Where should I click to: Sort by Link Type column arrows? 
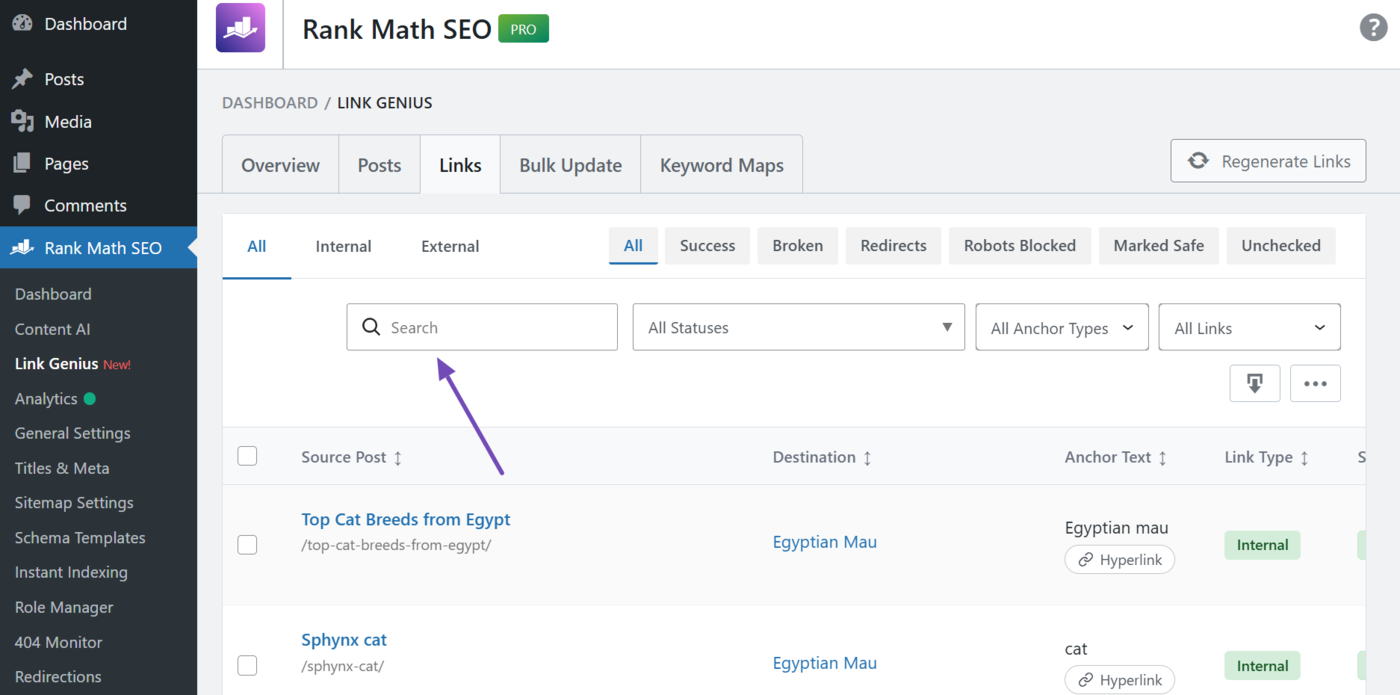[1304, 458]
